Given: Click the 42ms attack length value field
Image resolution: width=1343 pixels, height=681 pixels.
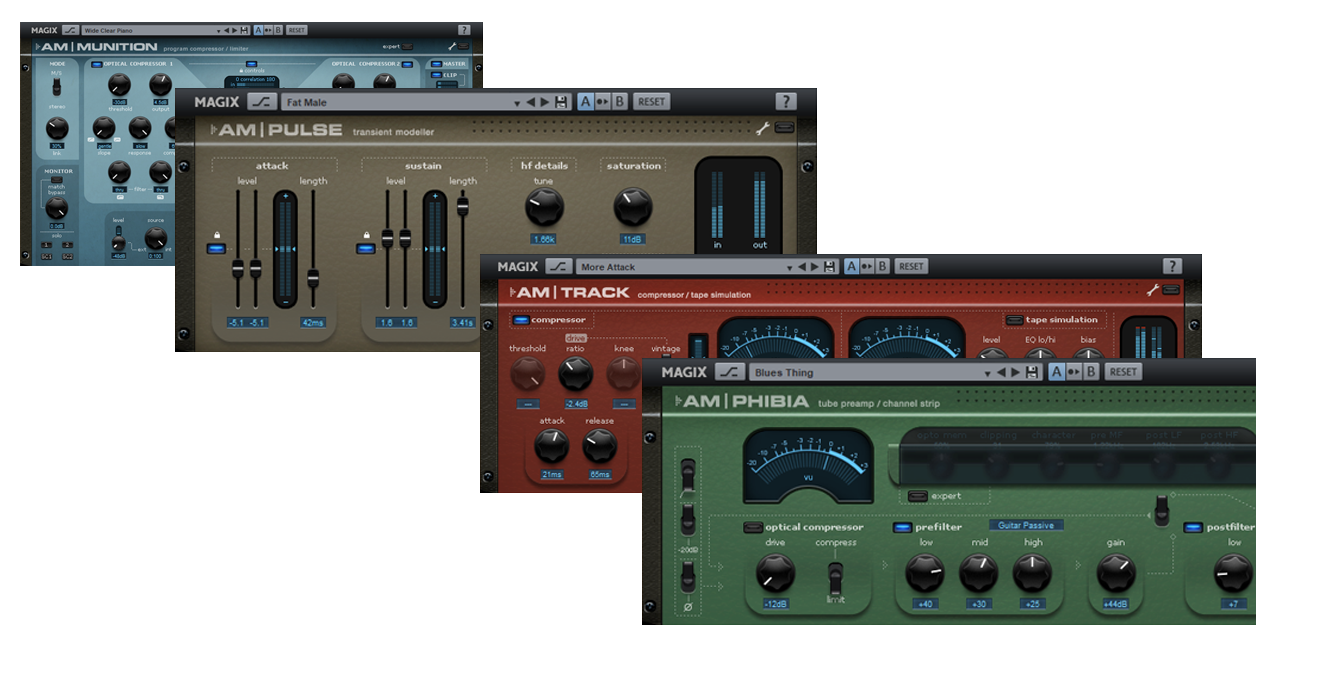Looking at the screenshot, I should 313,323.
